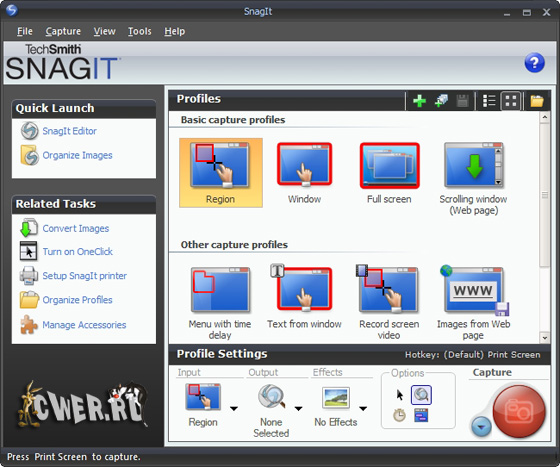Click the Output None Selected icon
This screenshot has width=560, height=467.
pyautogui.click(x=271, y=396)
